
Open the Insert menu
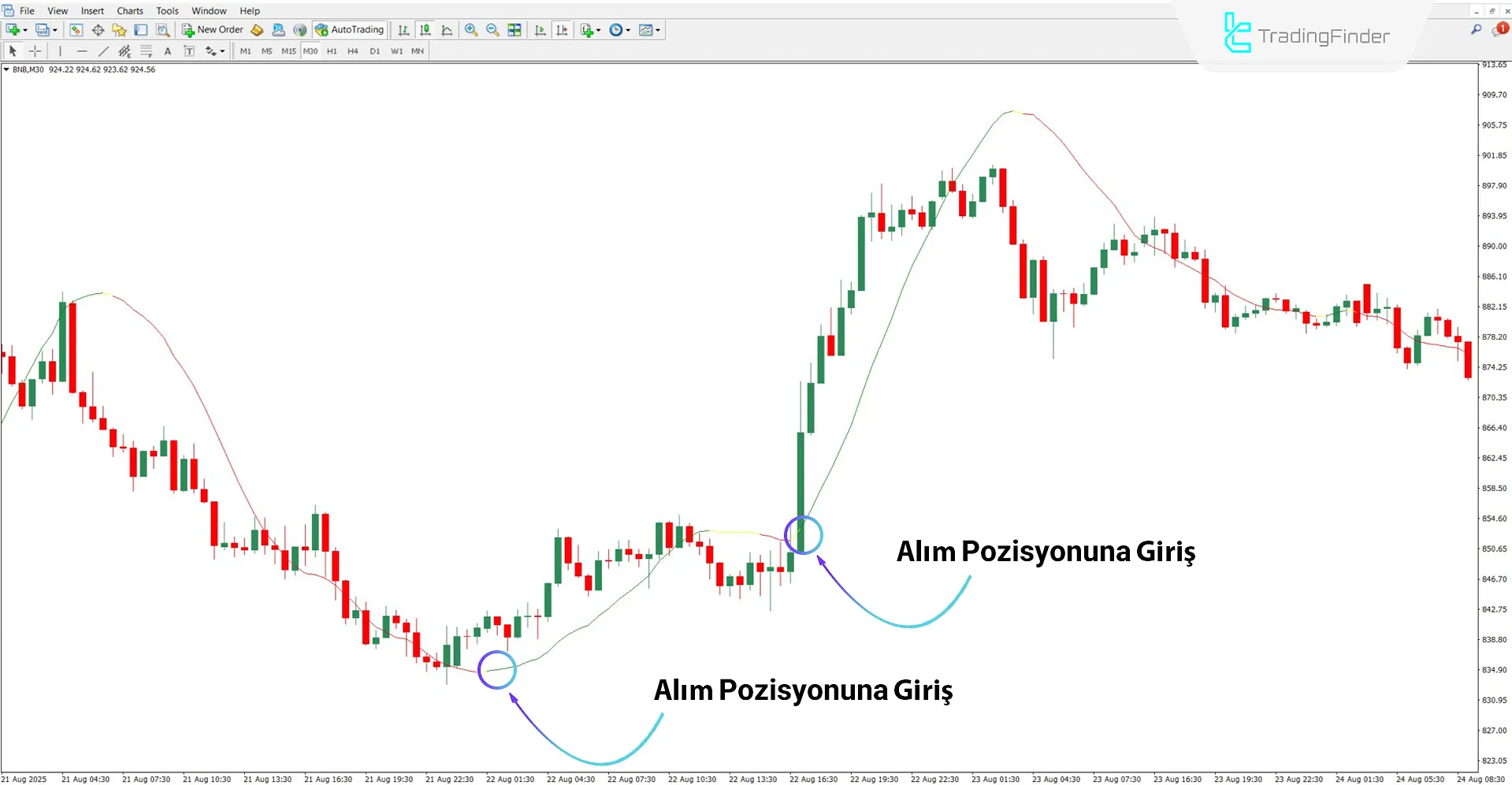[92, 11]
